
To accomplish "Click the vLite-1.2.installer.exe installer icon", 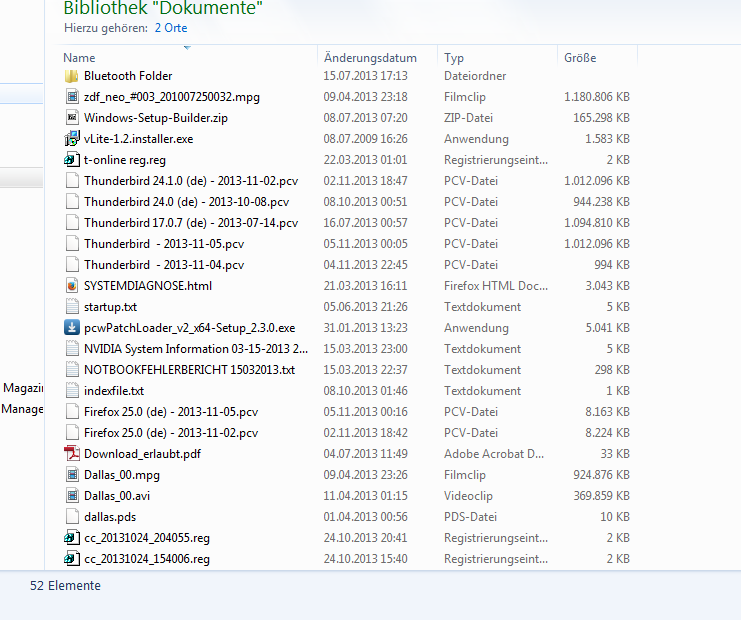I will pyautogui.click(x=72, y=138).
